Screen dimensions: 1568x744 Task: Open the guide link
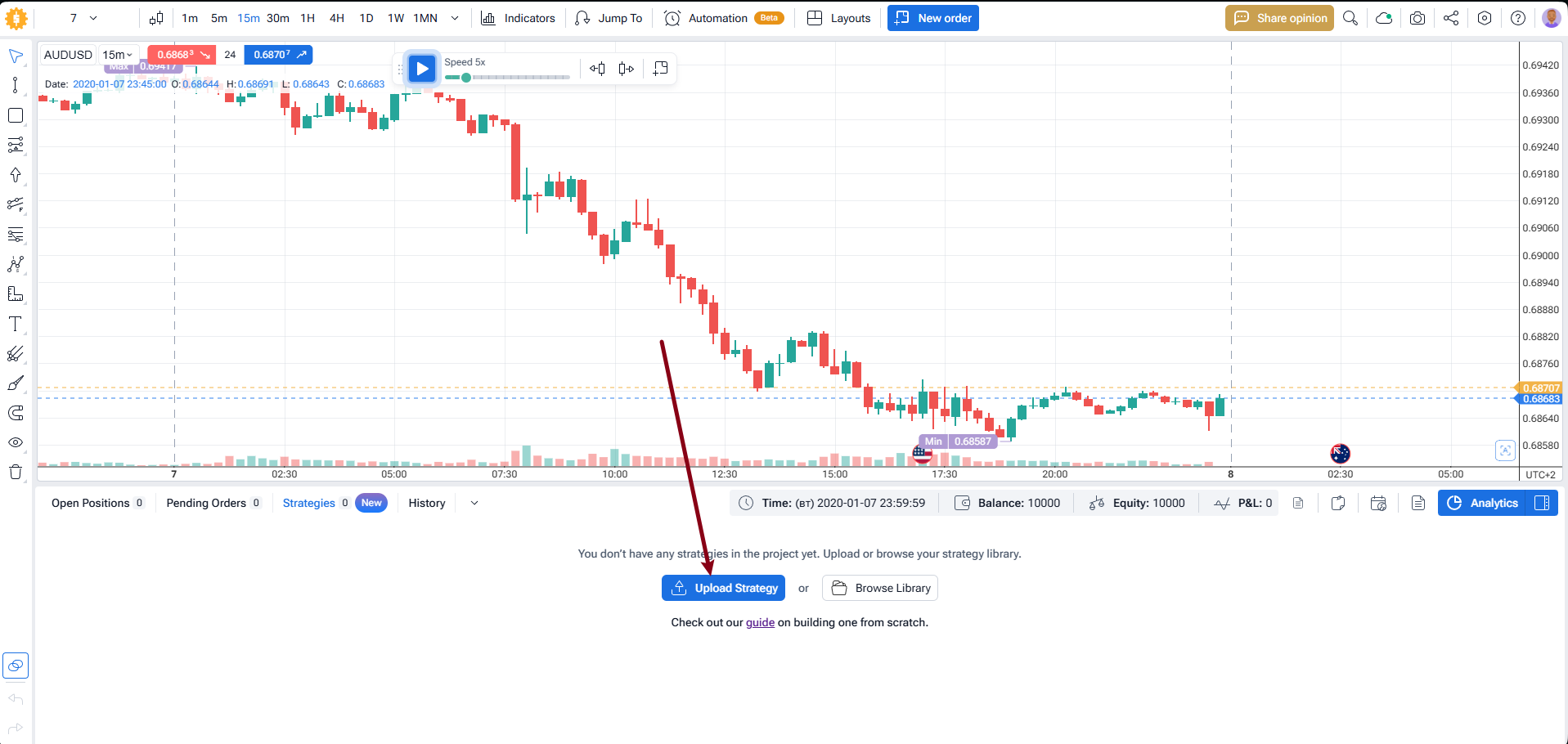[x=760, y=622]
